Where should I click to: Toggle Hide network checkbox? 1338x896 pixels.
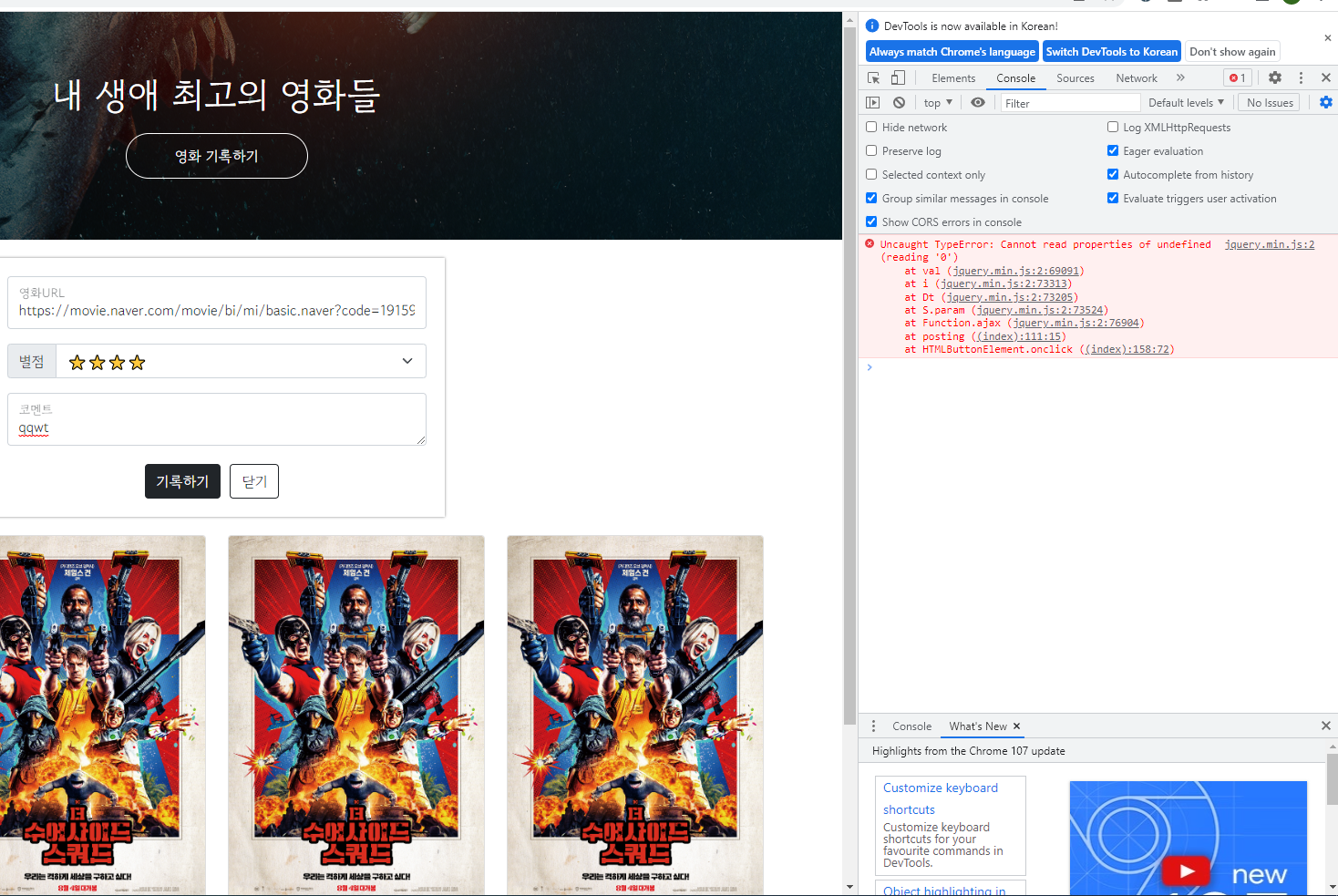(x=871, y=128)
